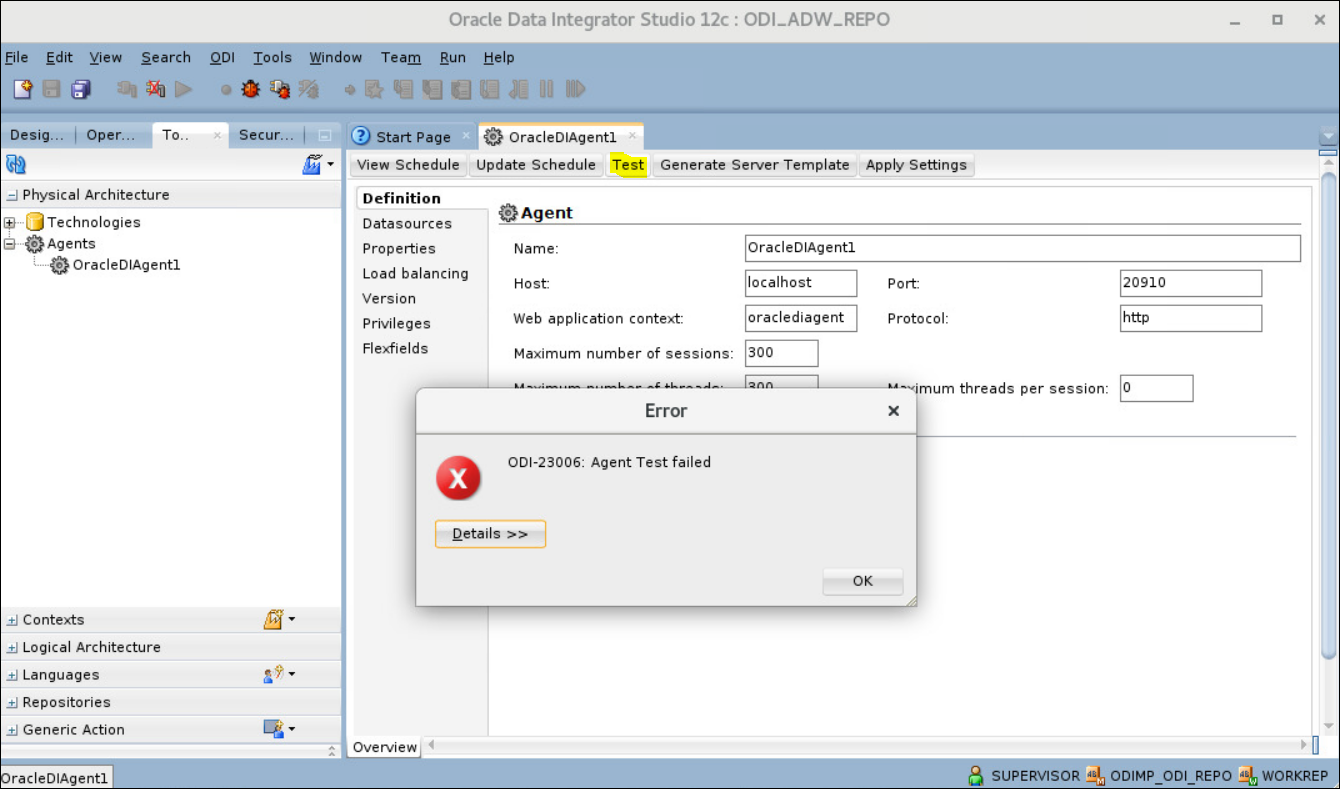The width and height of the screenshot is (1340, 789).
Task: Click the red X error icon in dialog
Action: [458, 479]
